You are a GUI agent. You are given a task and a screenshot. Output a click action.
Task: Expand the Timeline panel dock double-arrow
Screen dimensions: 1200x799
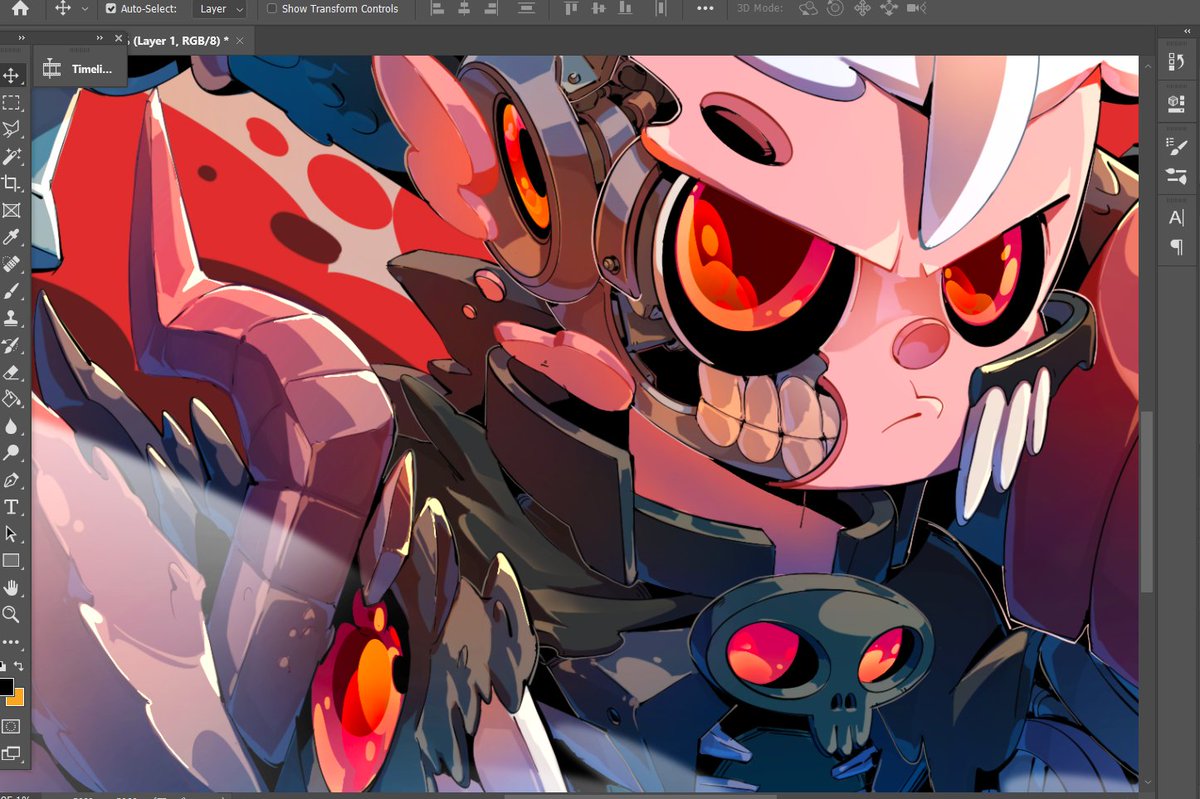click(x=100, y=38)
